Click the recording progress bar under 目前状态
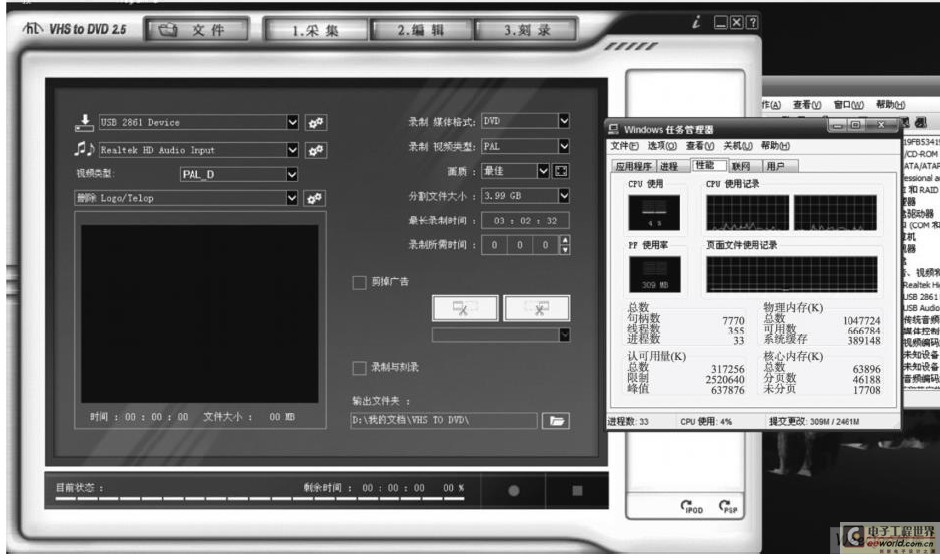The image size is (940, 560). (260, 498)
